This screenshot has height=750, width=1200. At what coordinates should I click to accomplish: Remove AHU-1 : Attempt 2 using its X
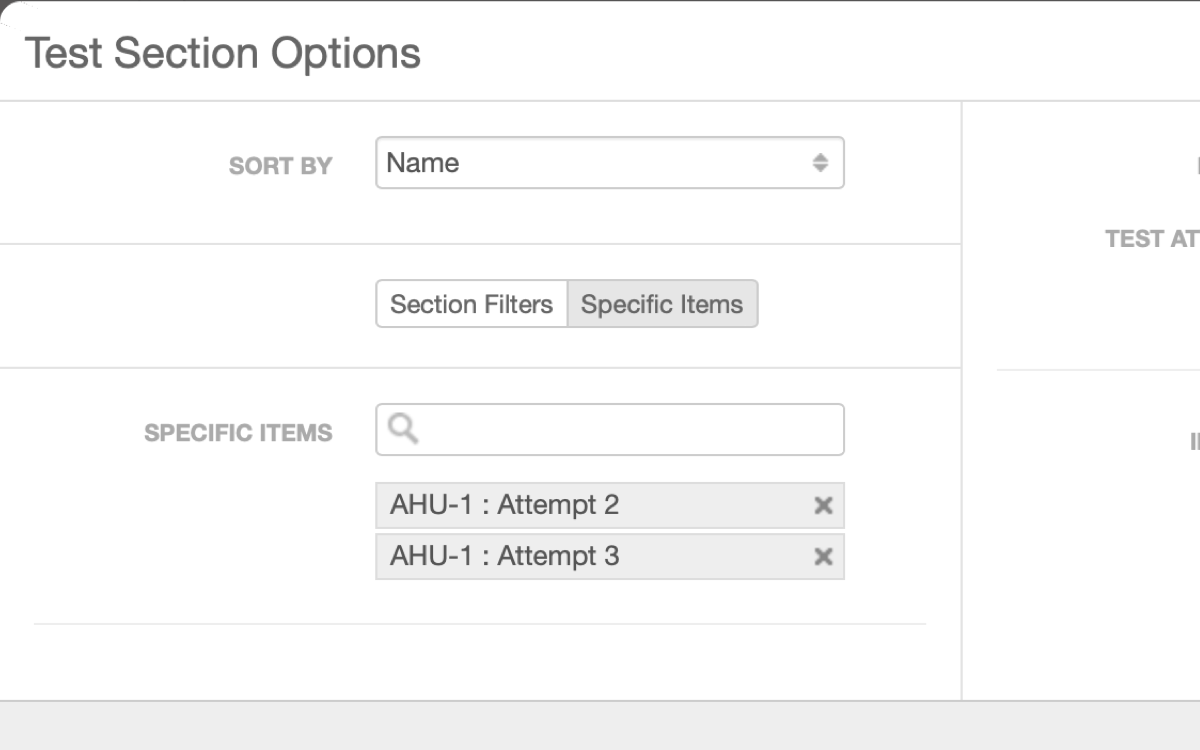click(823, 506)
